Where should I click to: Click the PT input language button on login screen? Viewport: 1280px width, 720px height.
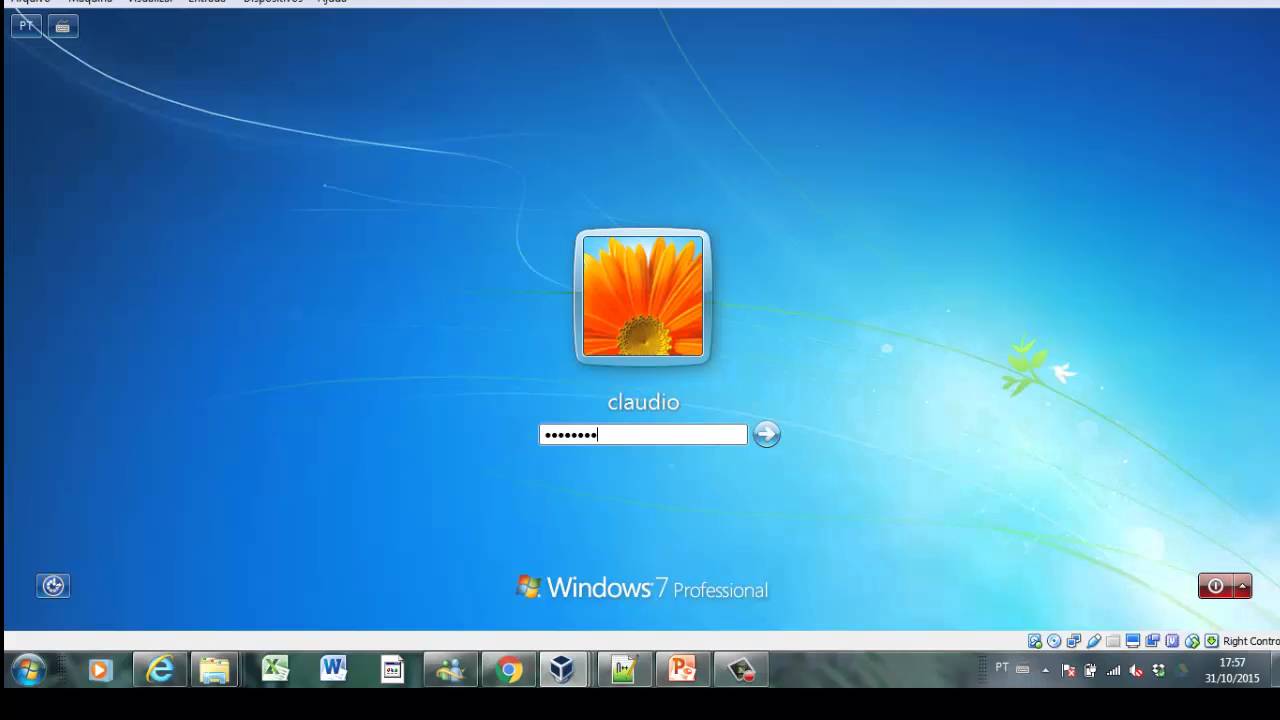point(26,26)
